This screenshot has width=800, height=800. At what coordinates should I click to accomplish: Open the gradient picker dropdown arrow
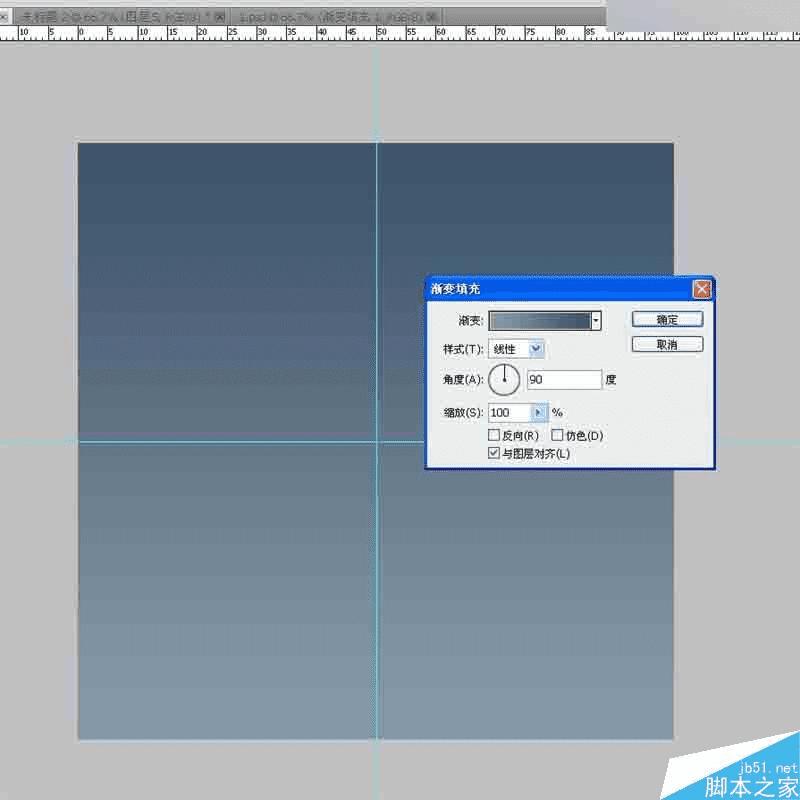[595, 321]
